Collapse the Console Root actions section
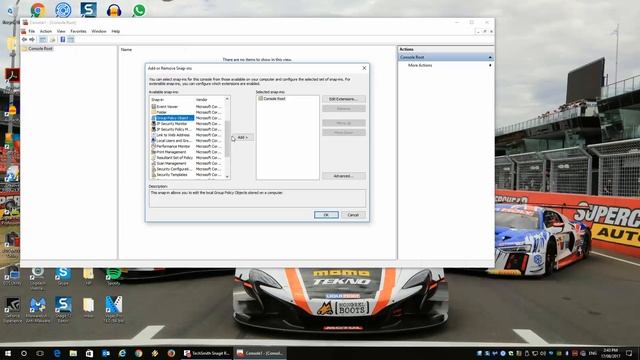Viewport: 640px width, 360px height. pos(490,58)
